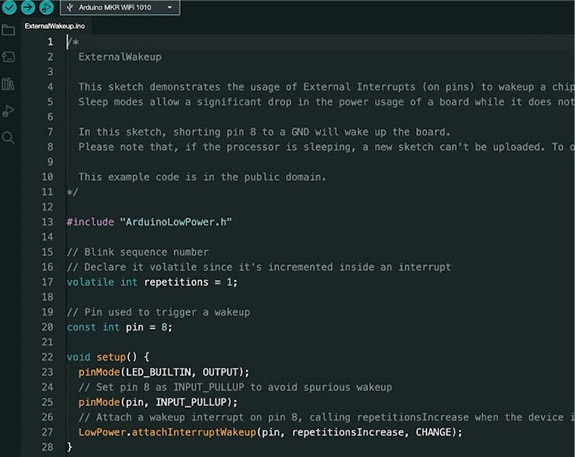Screen dimensions: 575x457
Task: Click the Verify sketch checkmark button
Action: coord(9,7)
